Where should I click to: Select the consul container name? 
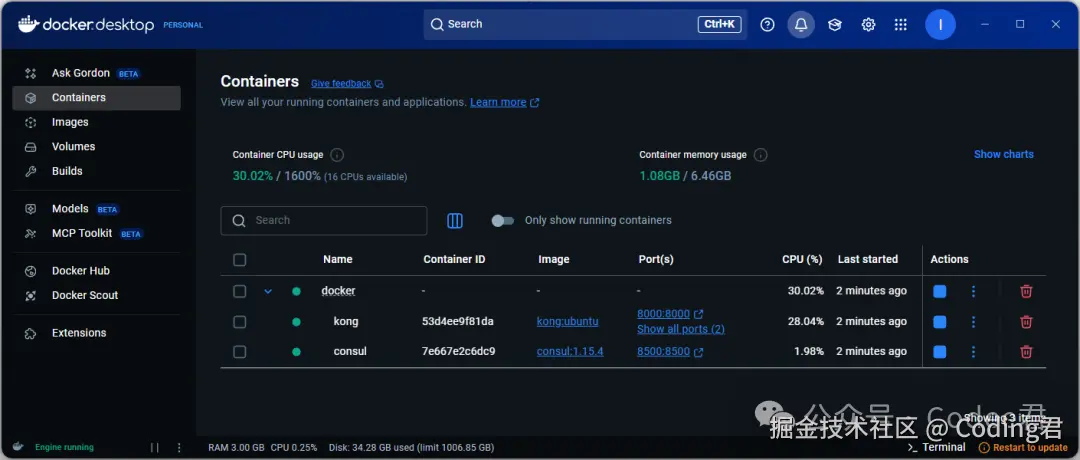click(x=350, y=352)
